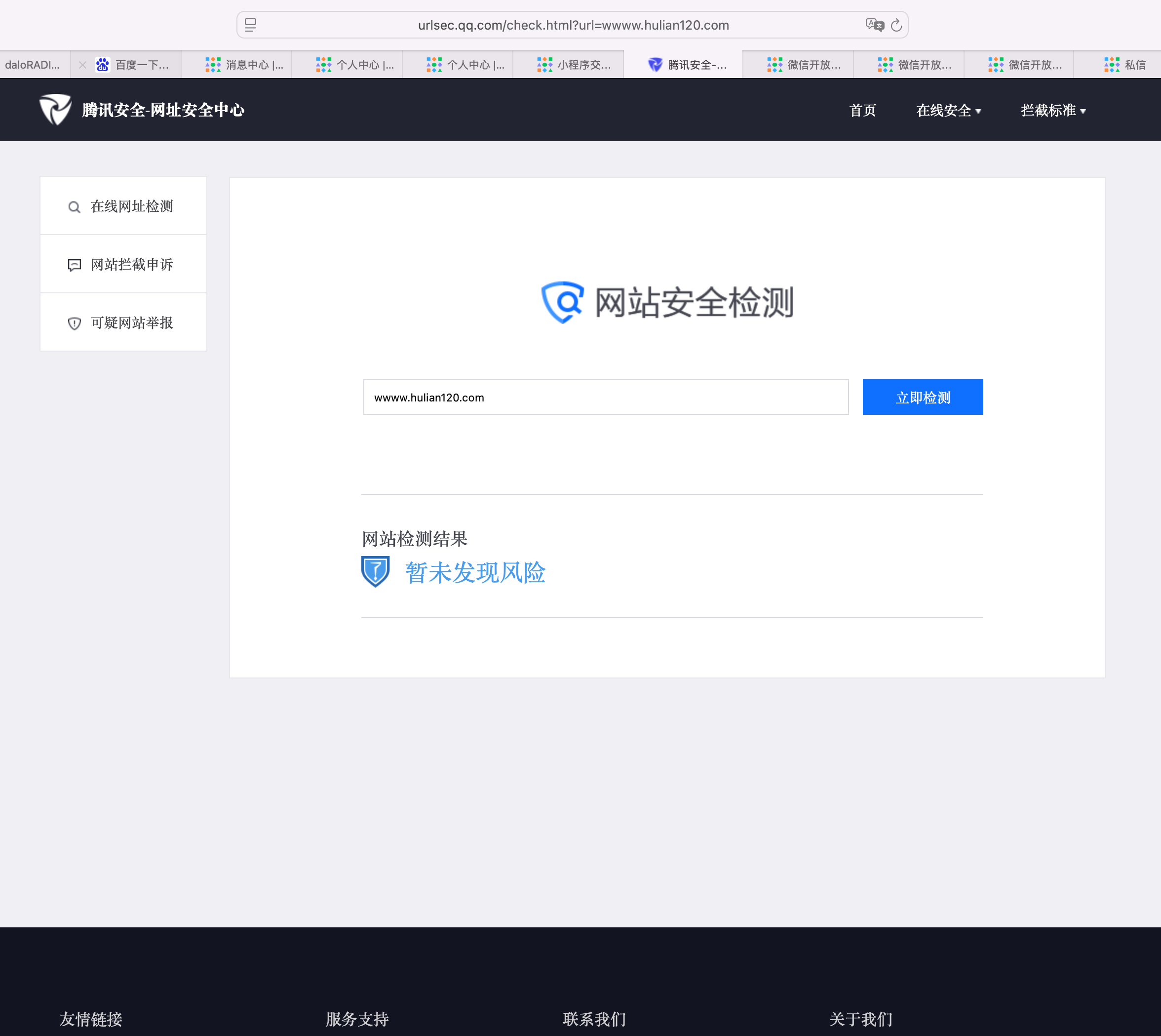Click the blue shield result icon
Screen dimensions: 1161x1036
[376, 571]
